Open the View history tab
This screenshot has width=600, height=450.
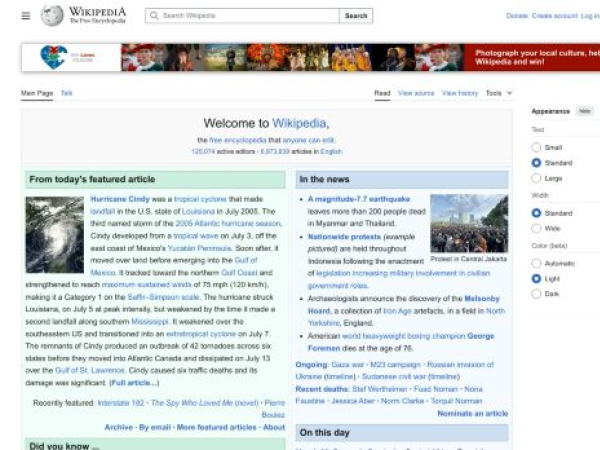point(460,93)
